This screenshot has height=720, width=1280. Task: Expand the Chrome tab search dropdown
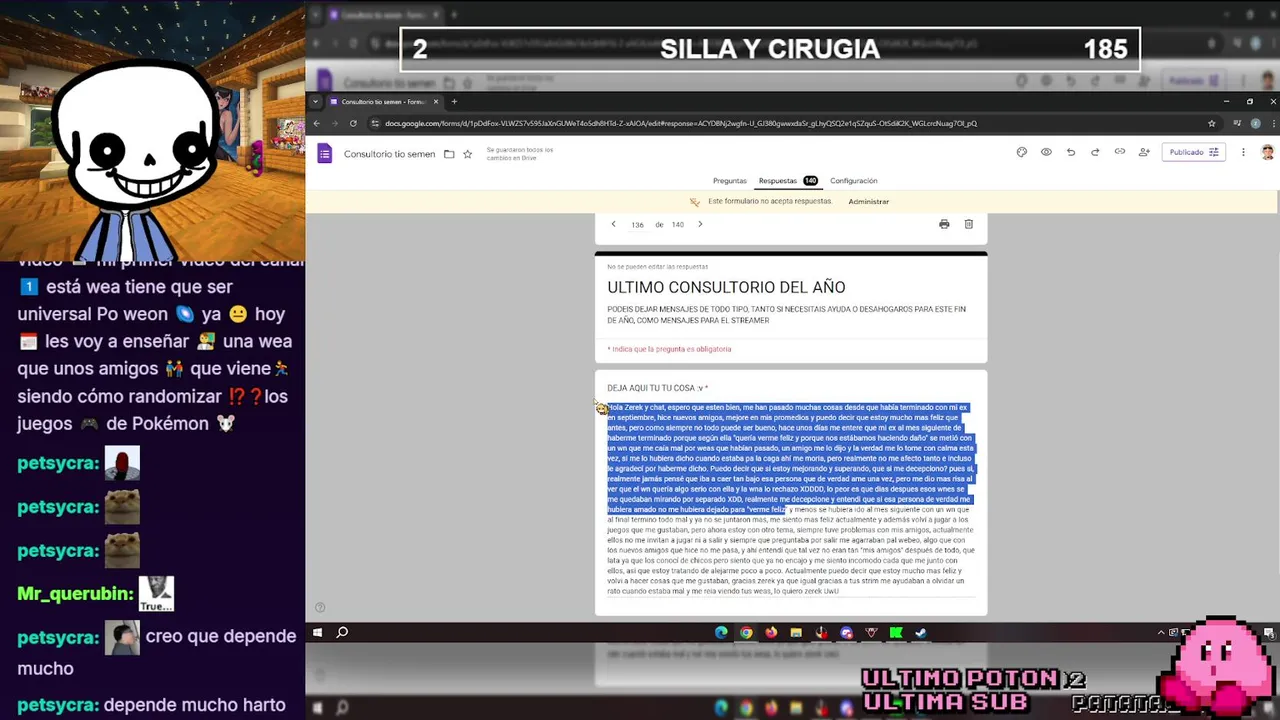(316, 101)
